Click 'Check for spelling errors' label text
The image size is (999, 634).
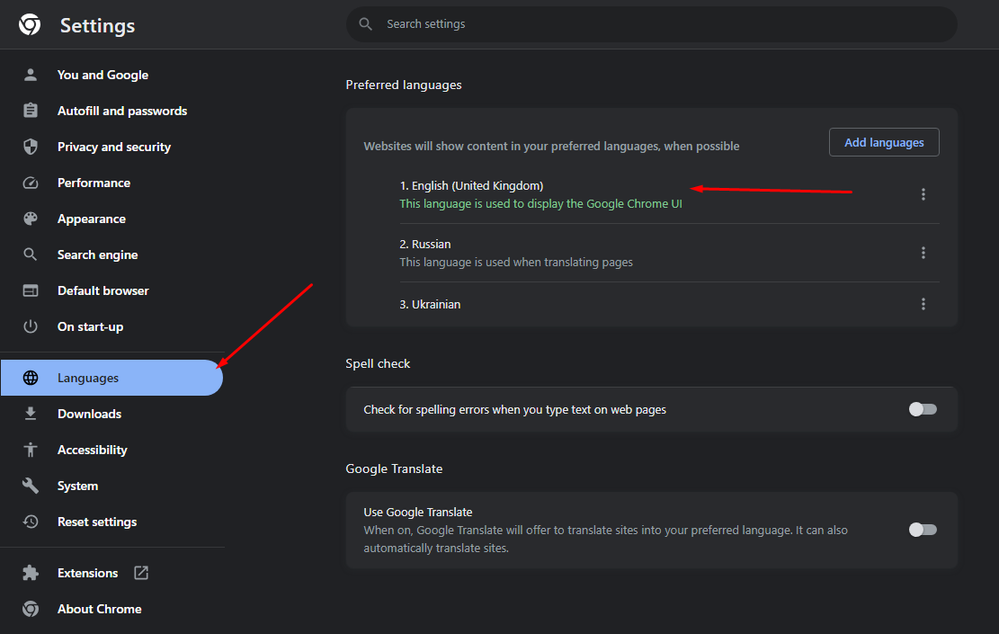click(515, 410)
